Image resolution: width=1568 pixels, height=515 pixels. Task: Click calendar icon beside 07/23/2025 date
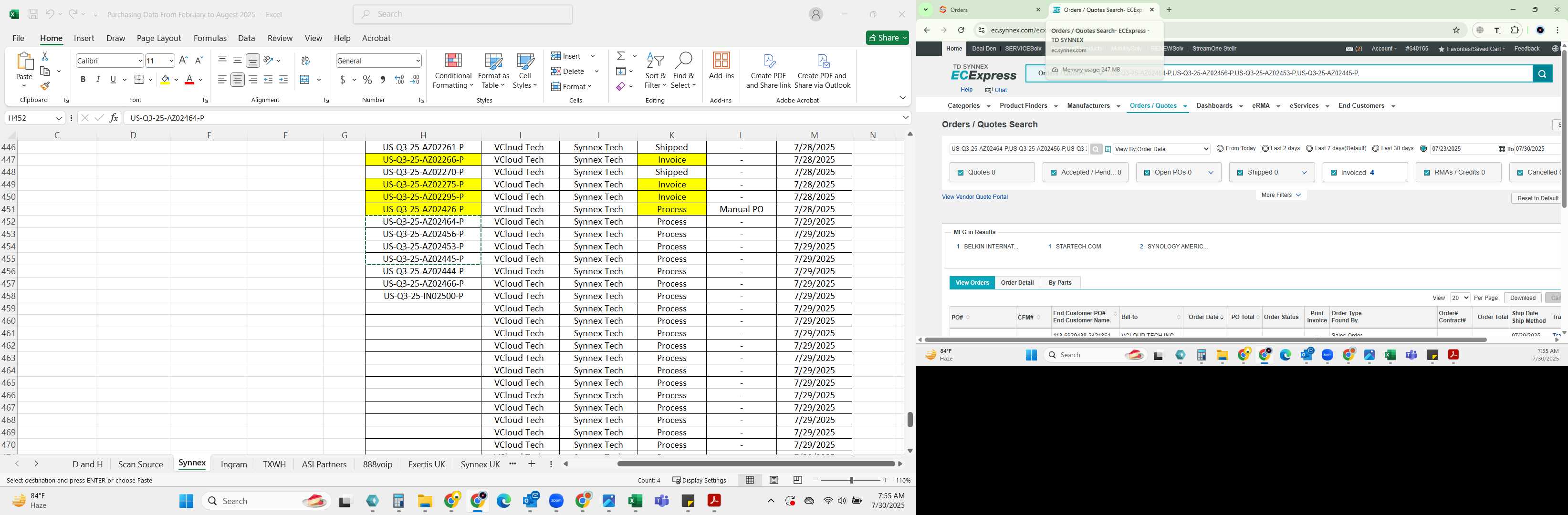[1502, 149]
